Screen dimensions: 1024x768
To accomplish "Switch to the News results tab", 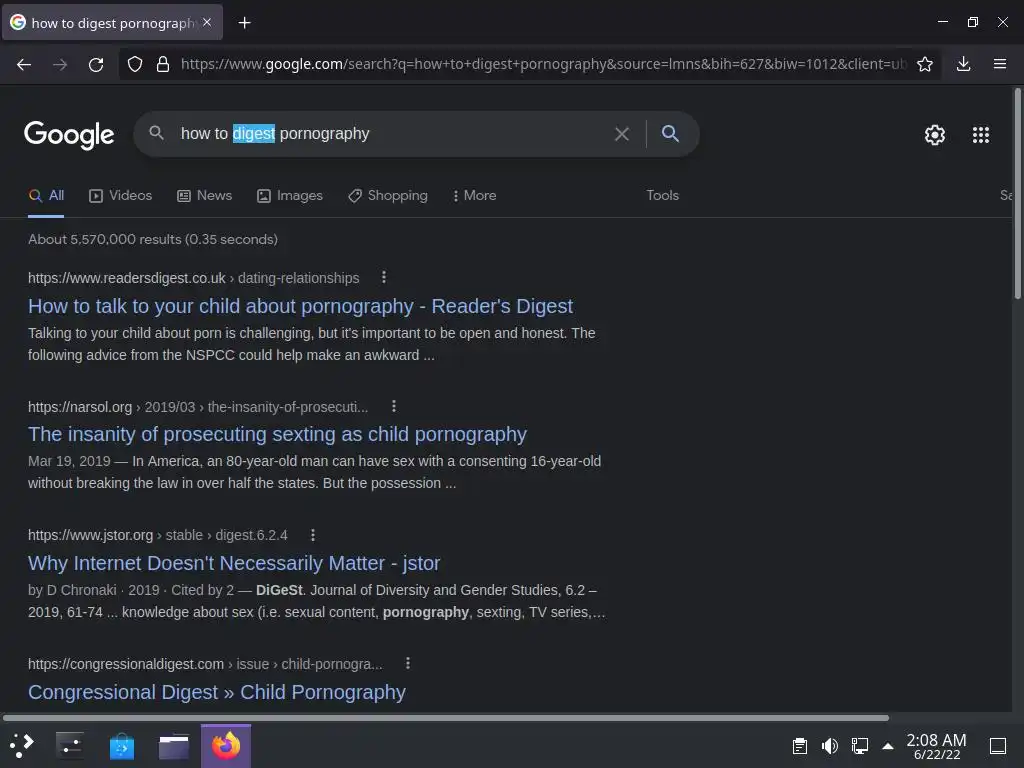I will point(204,195).
